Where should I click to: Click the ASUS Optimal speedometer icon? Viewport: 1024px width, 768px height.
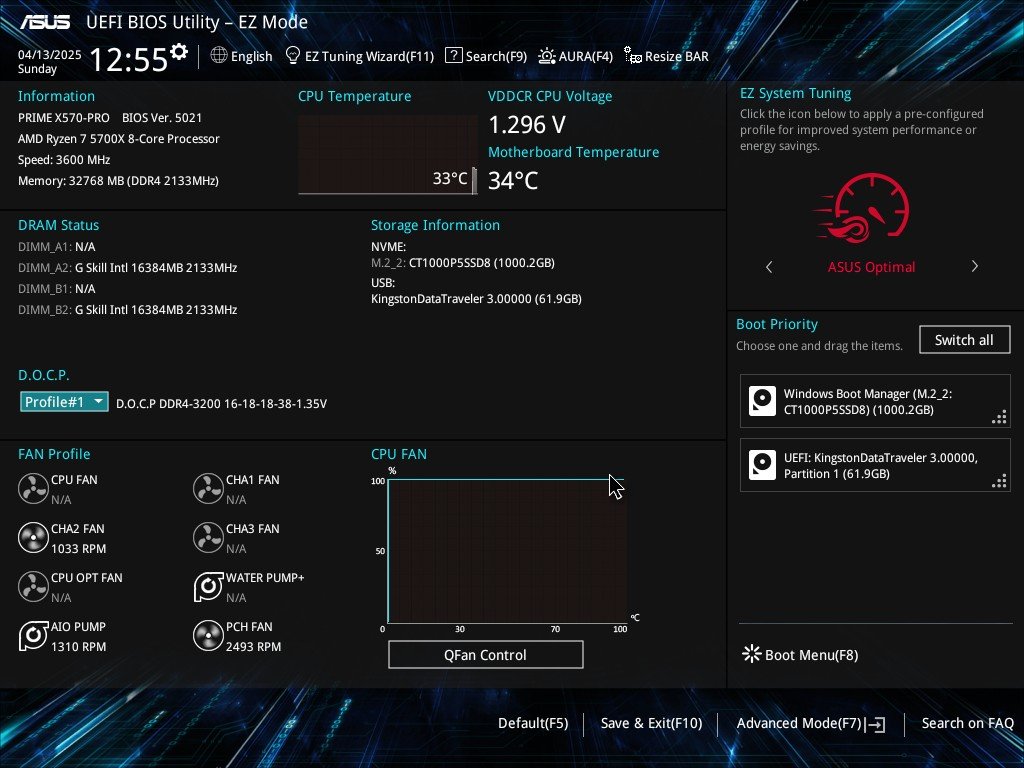coord(862,208)
